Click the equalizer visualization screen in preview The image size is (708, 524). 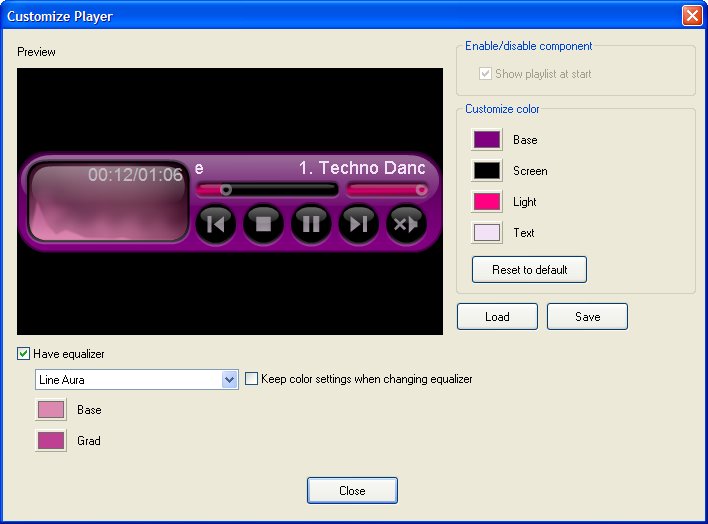pyautogui.click(x=108, y=204)
